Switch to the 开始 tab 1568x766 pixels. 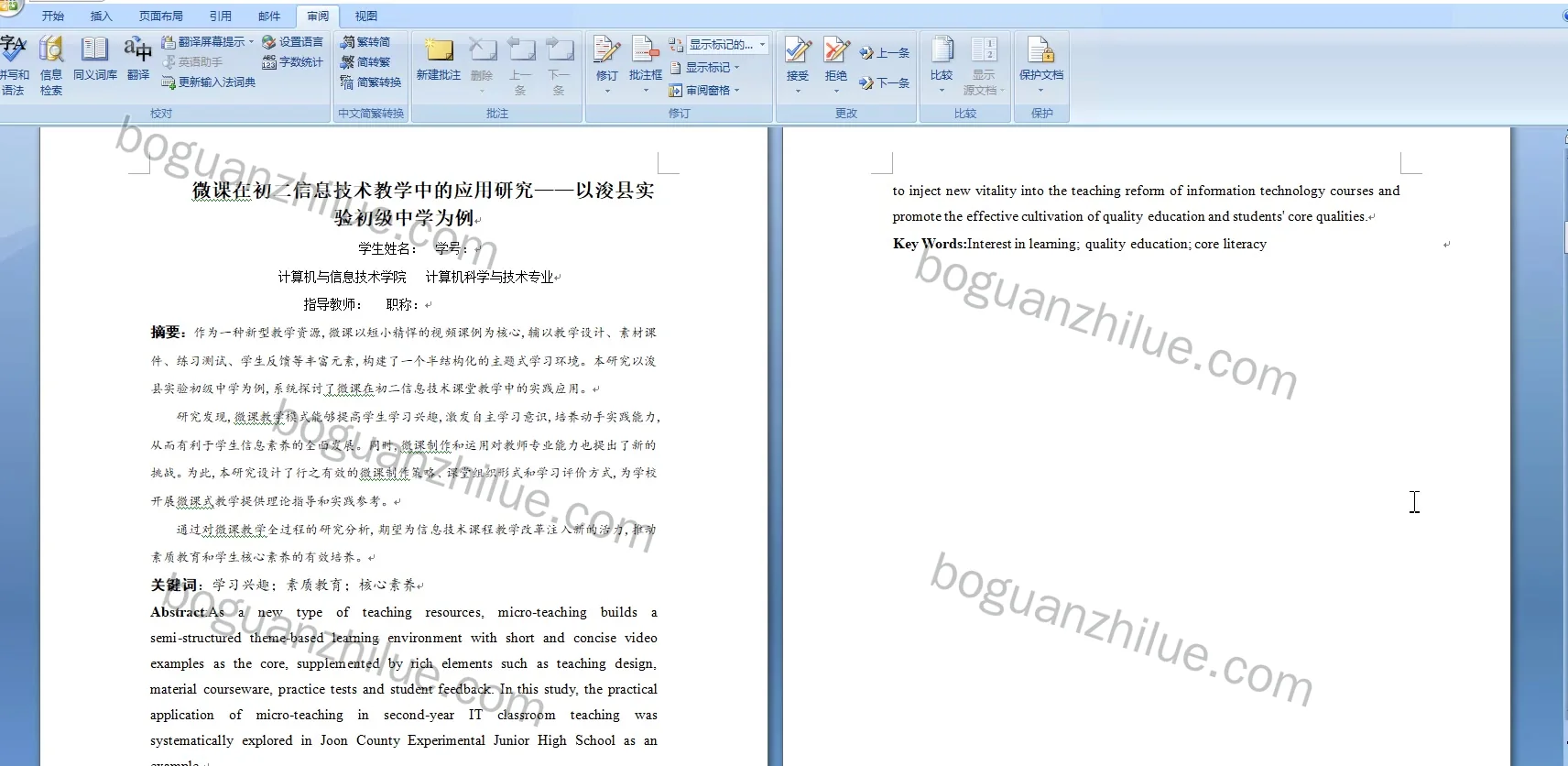coord(53,16)
